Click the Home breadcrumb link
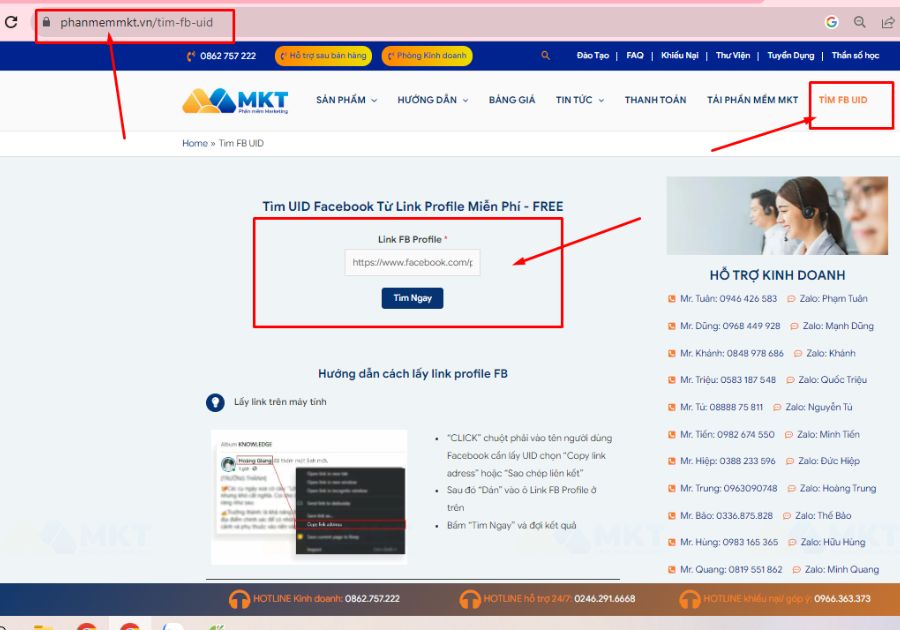 (195, 142)
